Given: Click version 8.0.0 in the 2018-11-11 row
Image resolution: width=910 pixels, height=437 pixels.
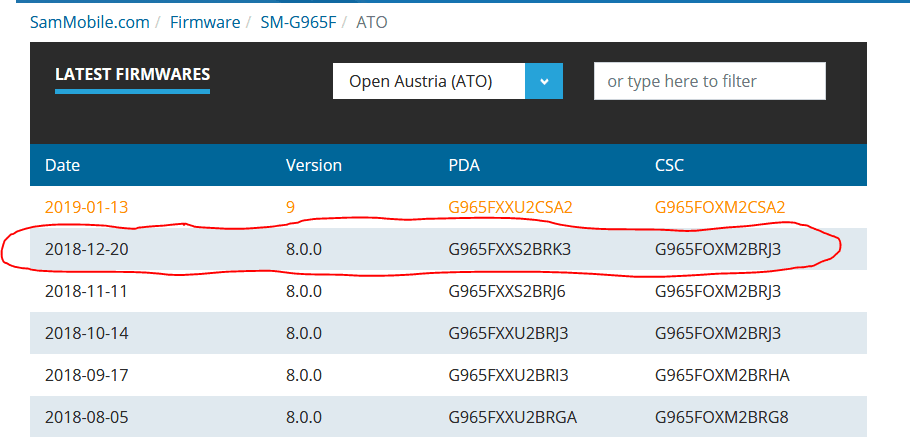Looking at the screenshot, I should 304,291.
